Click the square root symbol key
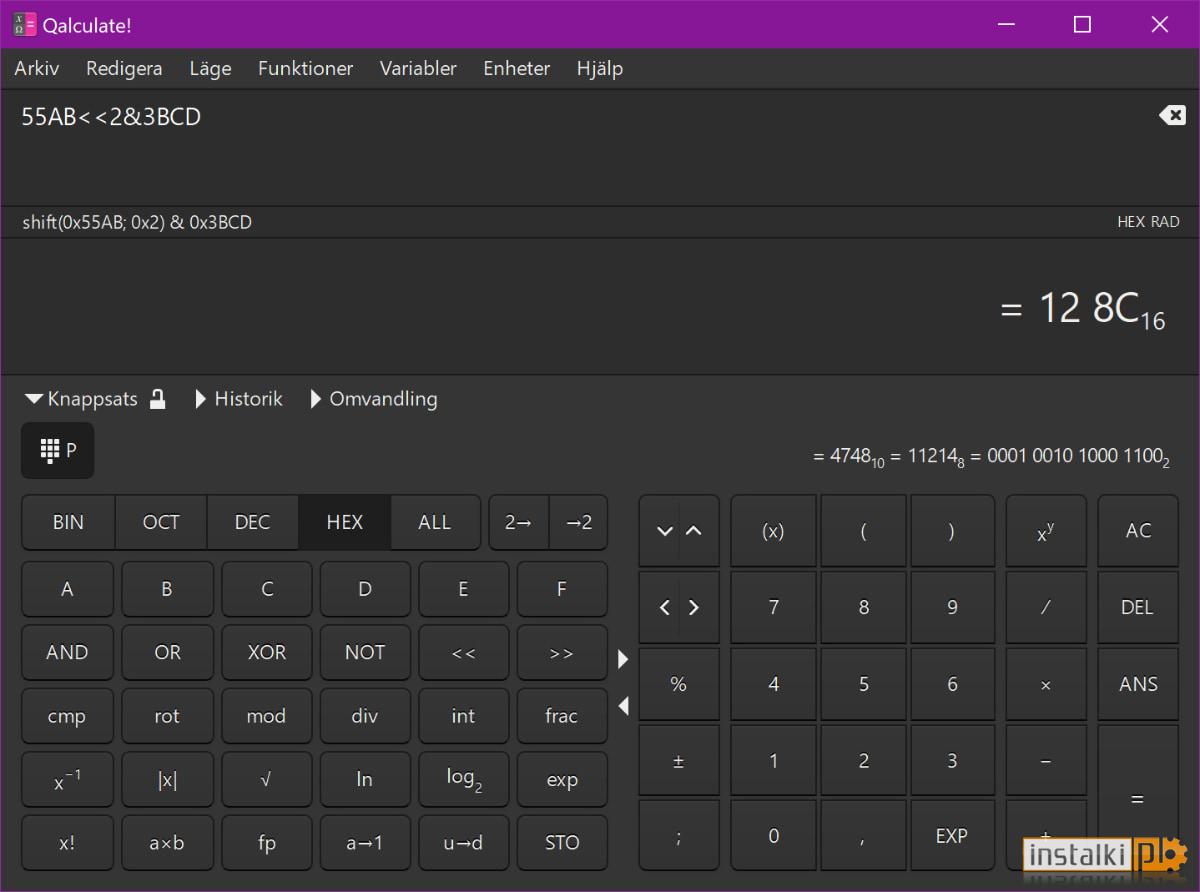The height and width of the screenshot is (892, 1200). [266, 780]
